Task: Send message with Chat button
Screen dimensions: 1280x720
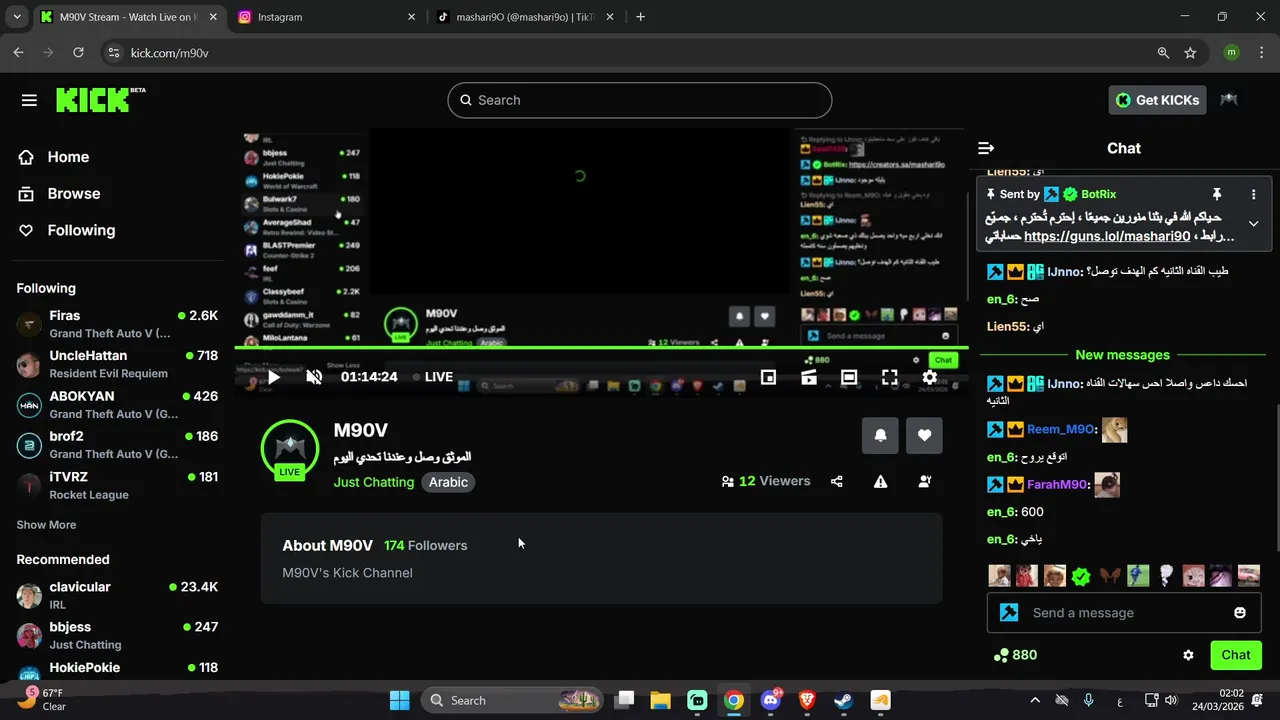Action: click(1236, 655)
